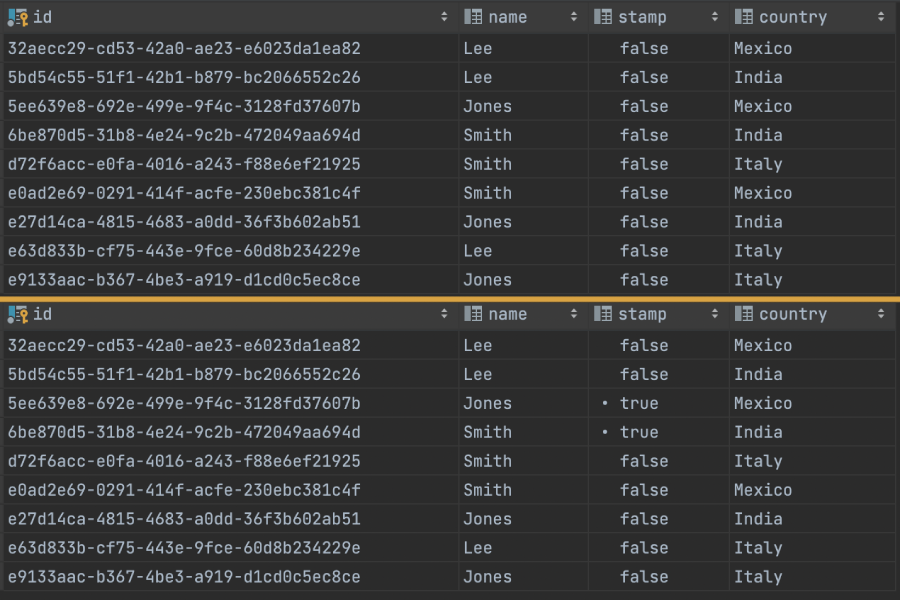
Task: Select id e0ad2e69-0291-414f-acfe-230ebc381c4f in lower table
Action: 184,490
